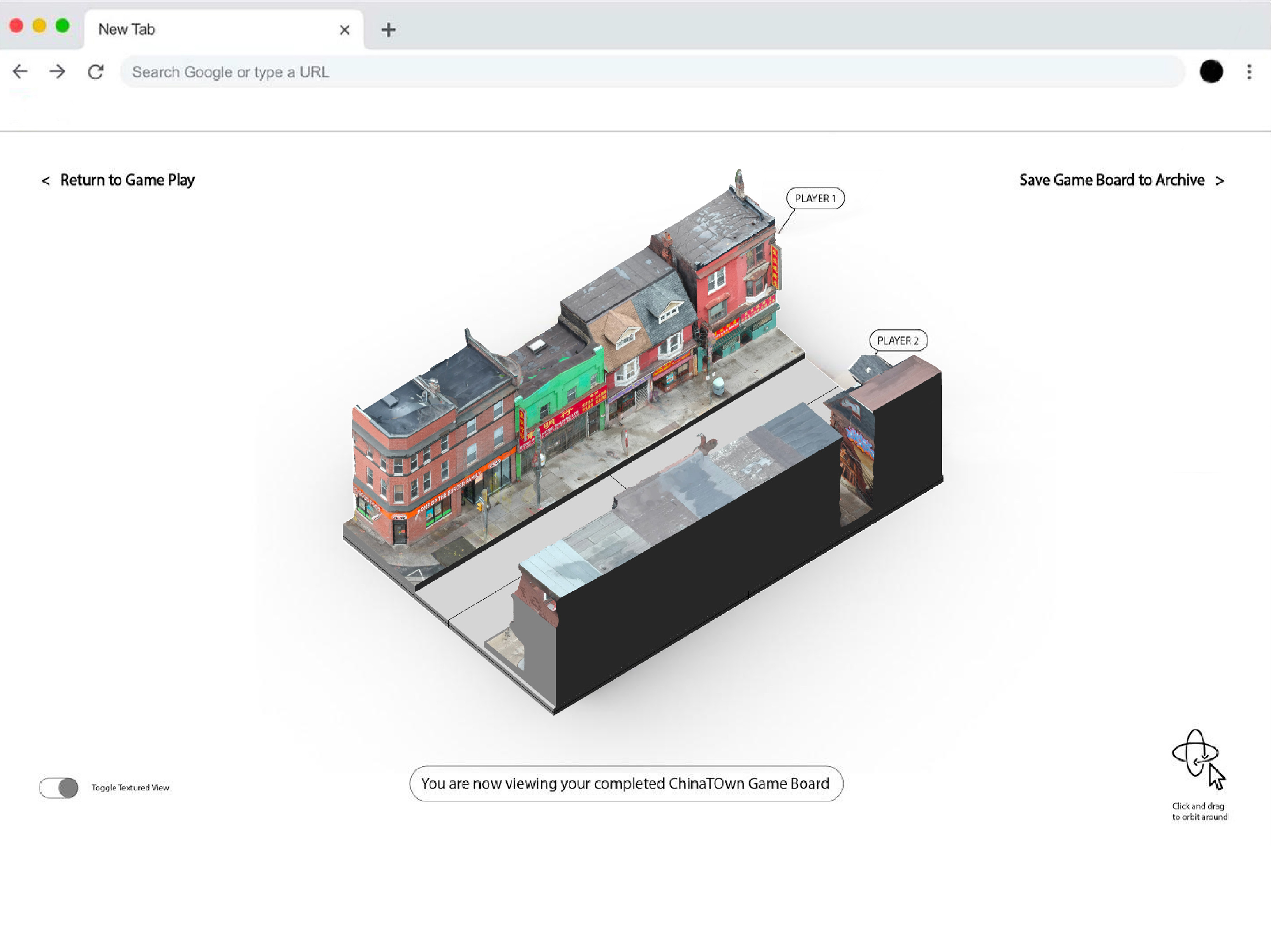Image resolution: width=1271 pixels, height=952 pixels.
Task: Click Save Game Board to Archive
Action: coord(1111,180)
